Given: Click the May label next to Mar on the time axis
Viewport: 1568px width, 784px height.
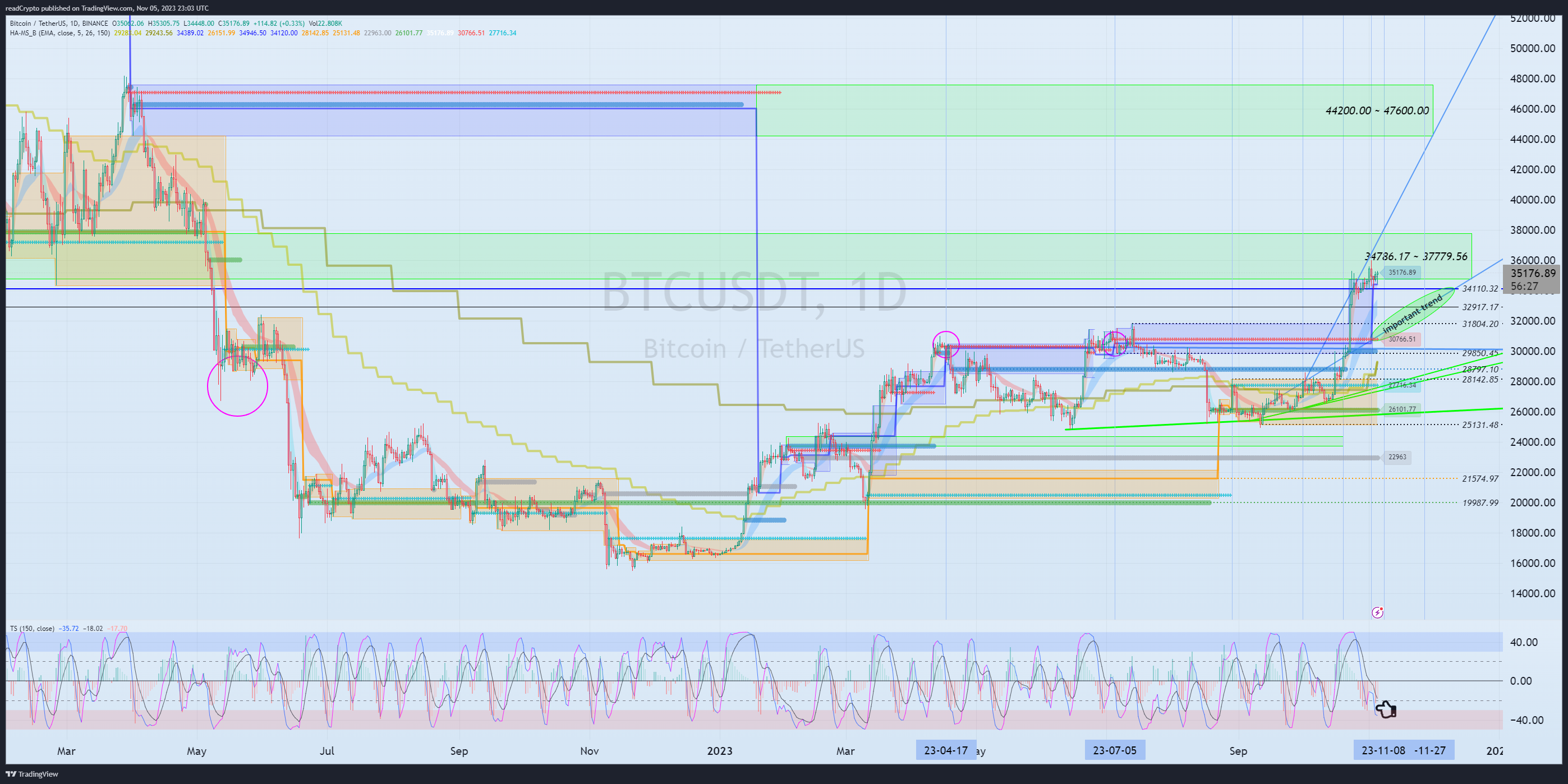Looking at the screenshot, I should click(196, 751).
